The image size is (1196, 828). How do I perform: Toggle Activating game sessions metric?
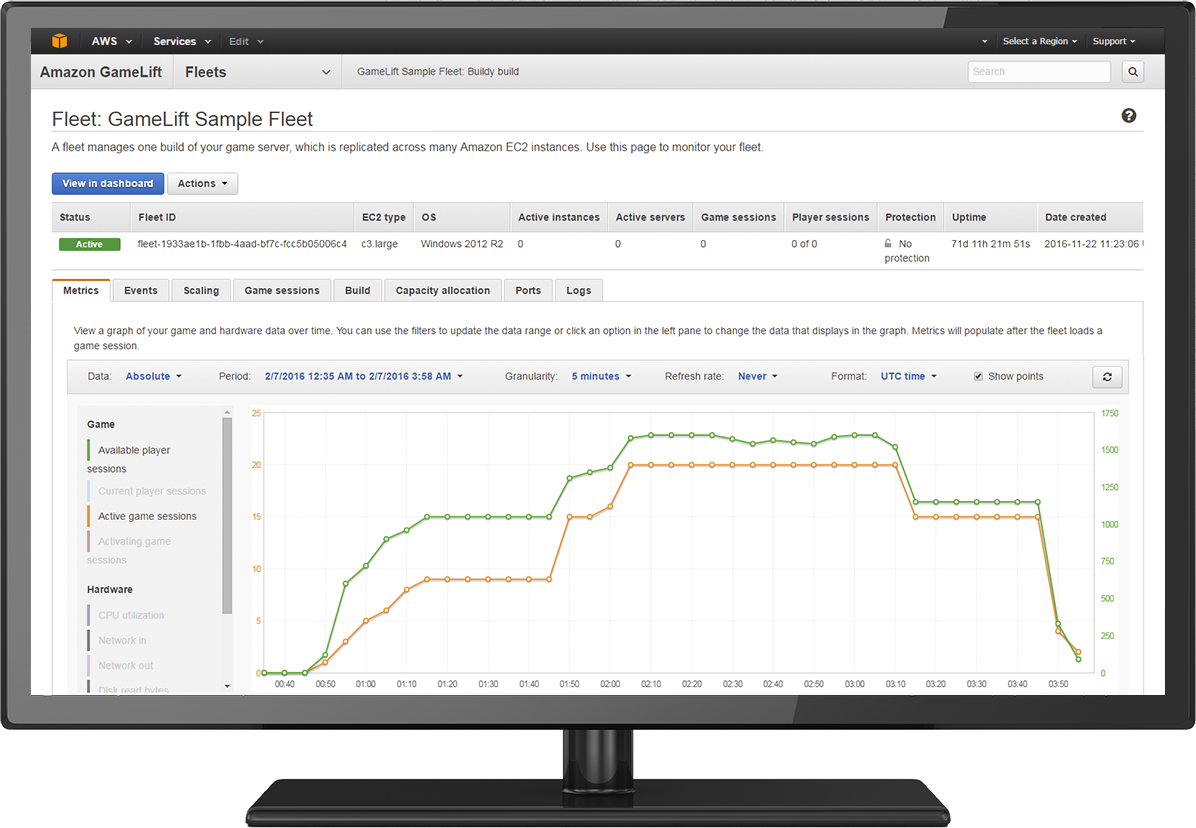click(129, 550)
